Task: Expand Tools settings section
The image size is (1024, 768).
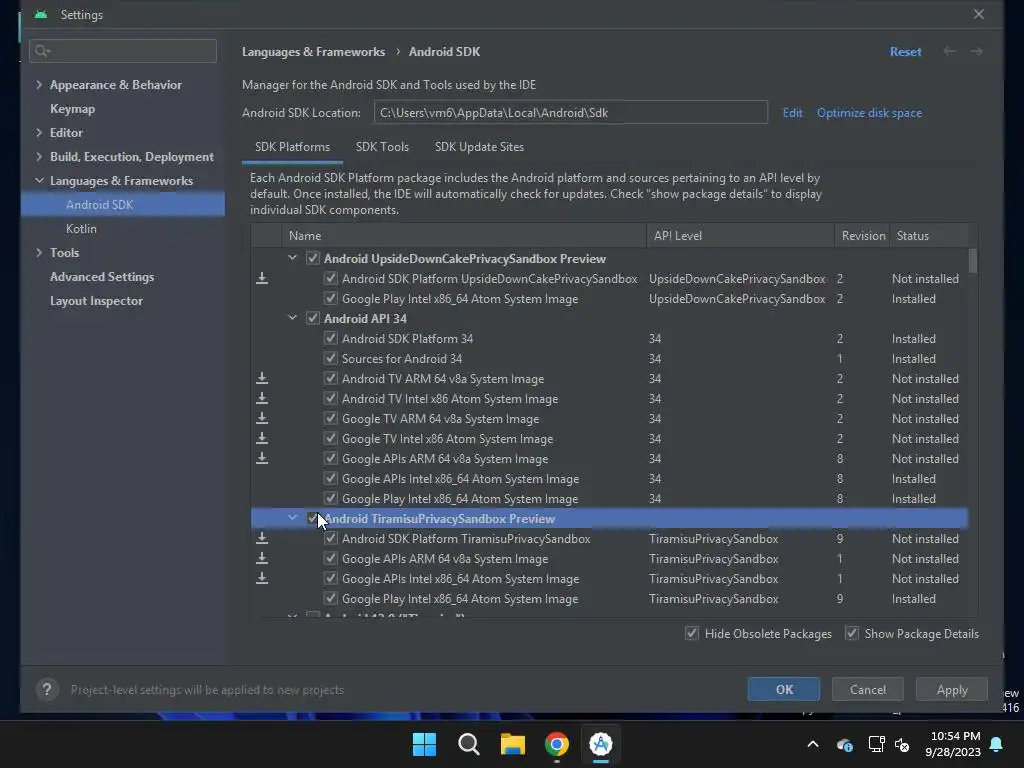Action: coord(39,253)
